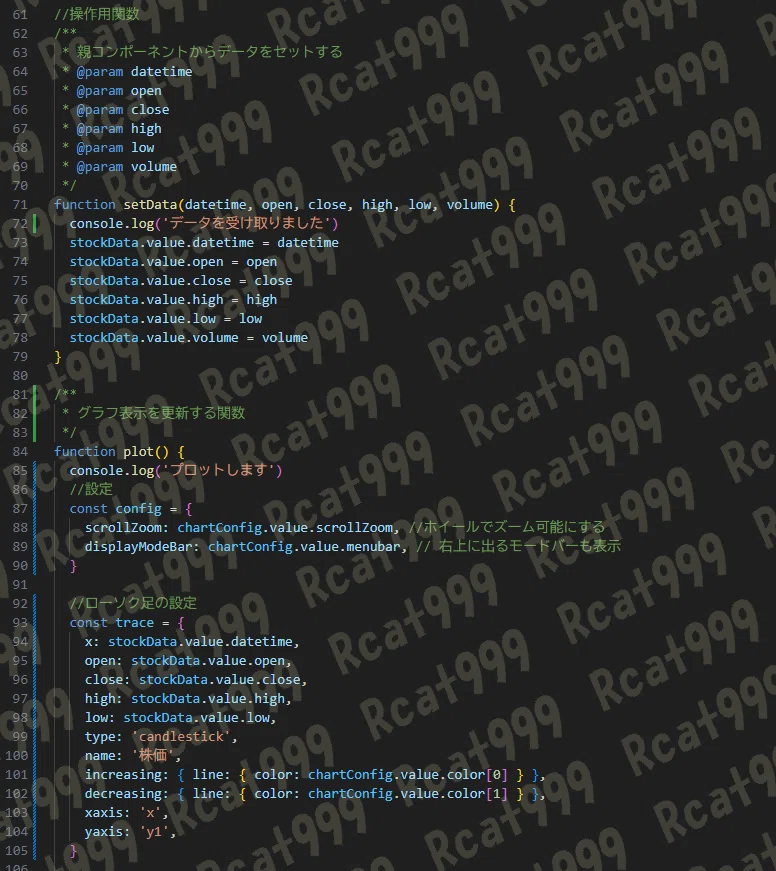Click line number 71 in the gutter

(20, 204)
